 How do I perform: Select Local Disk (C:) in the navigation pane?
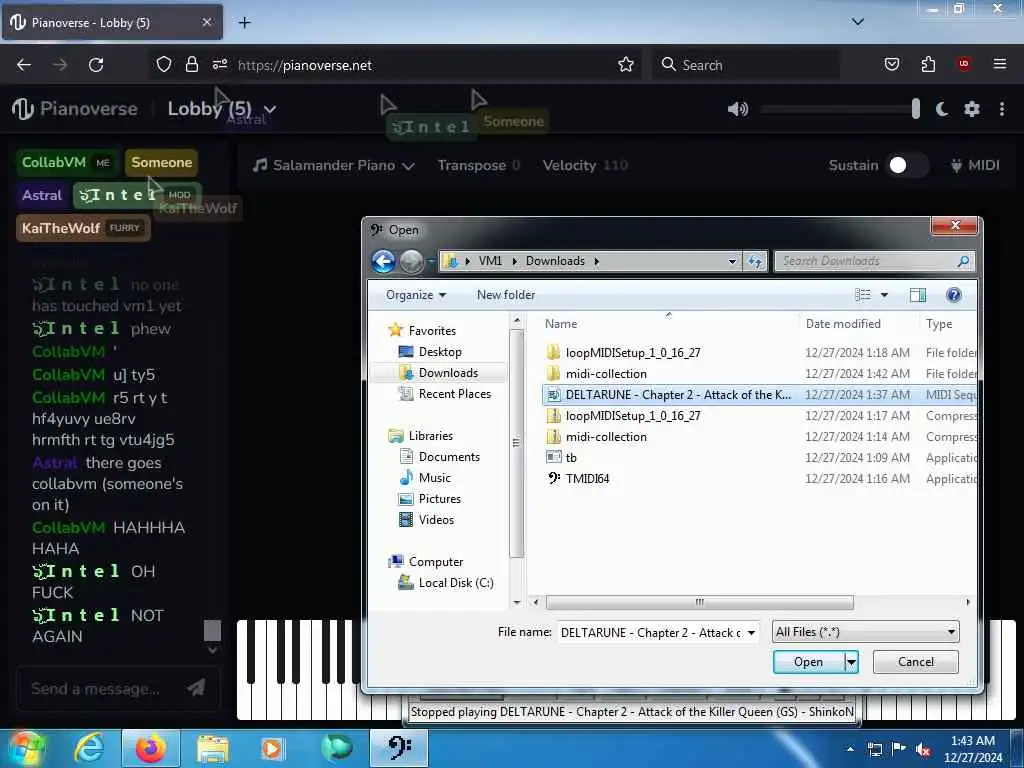click(x=456, y=583)
